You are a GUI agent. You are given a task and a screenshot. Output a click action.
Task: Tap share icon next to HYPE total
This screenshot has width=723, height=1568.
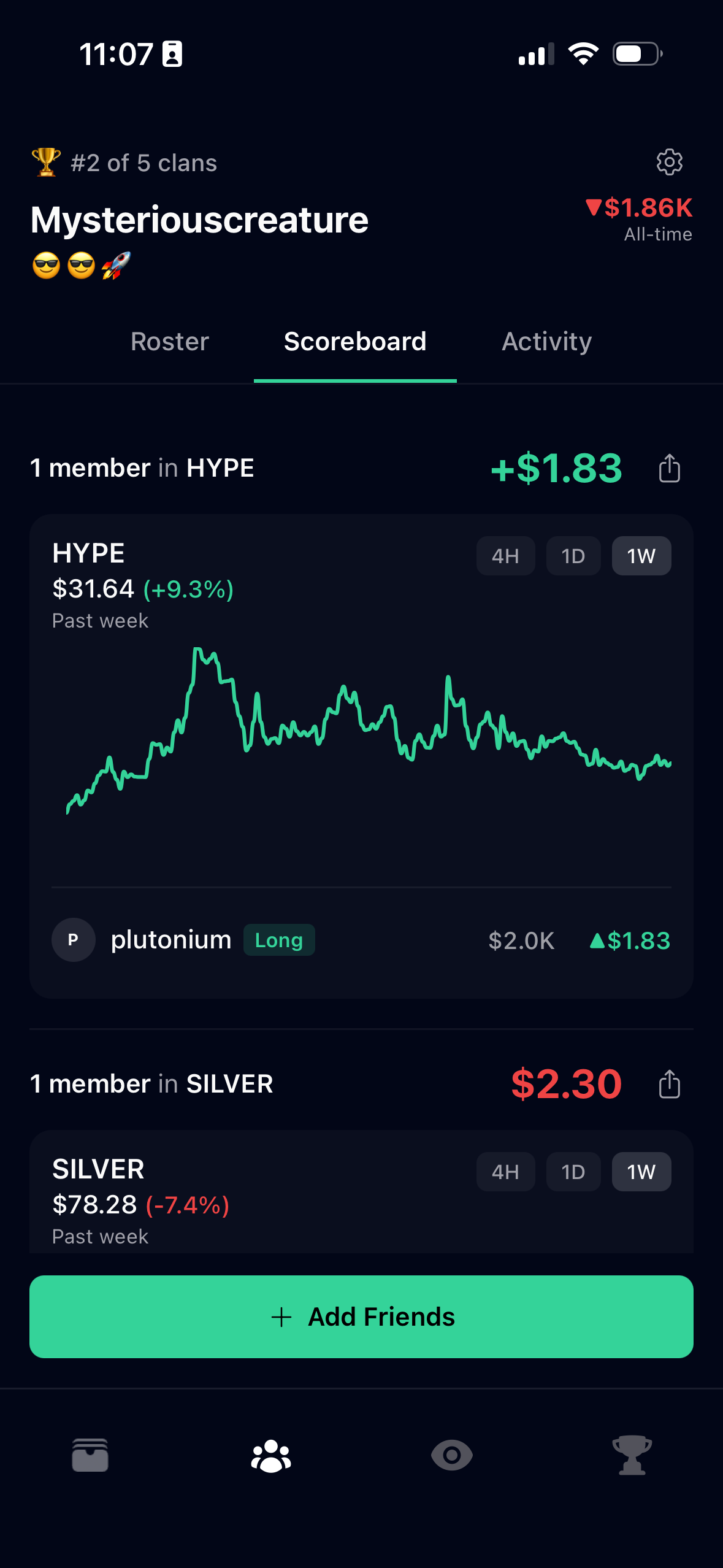click(x=669, y=469)
